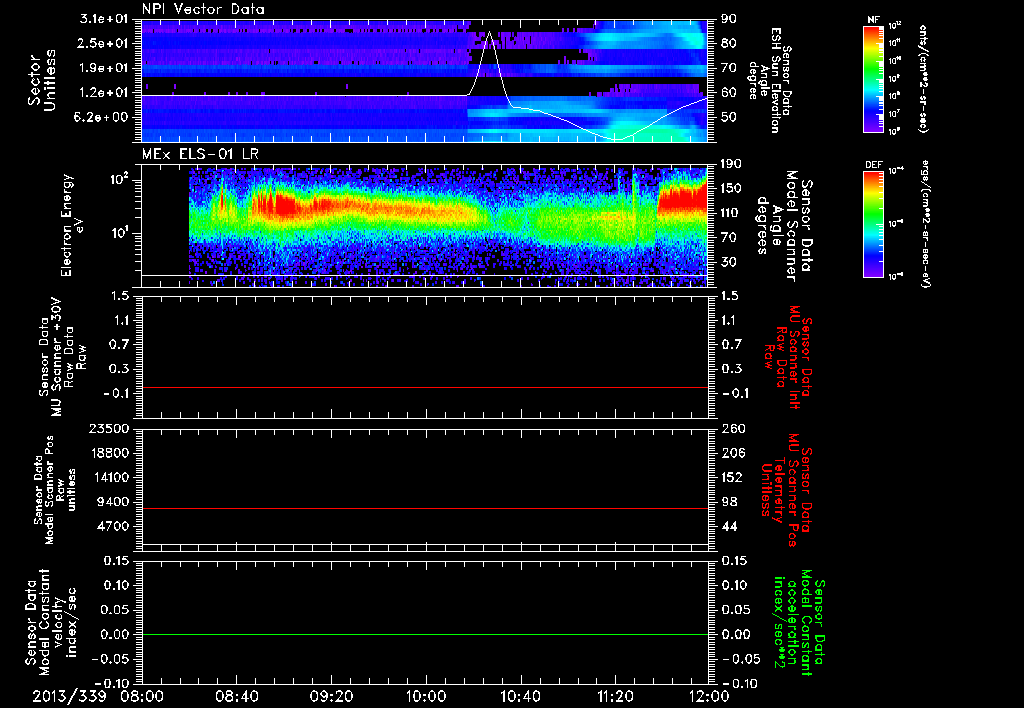This screenshot has width=1024, height=708.
Task: Click the 10:00 time axis label
Action: click(x=426, y=696)
